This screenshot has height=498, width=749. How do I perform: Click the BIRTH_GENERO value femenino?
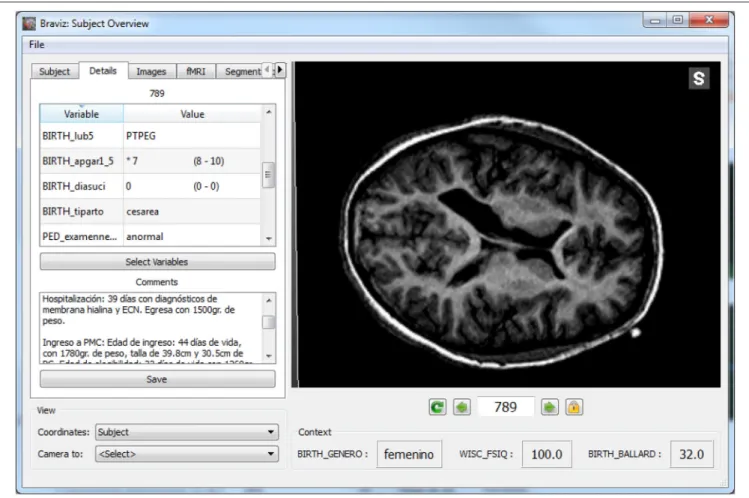(x=409, y=454)
